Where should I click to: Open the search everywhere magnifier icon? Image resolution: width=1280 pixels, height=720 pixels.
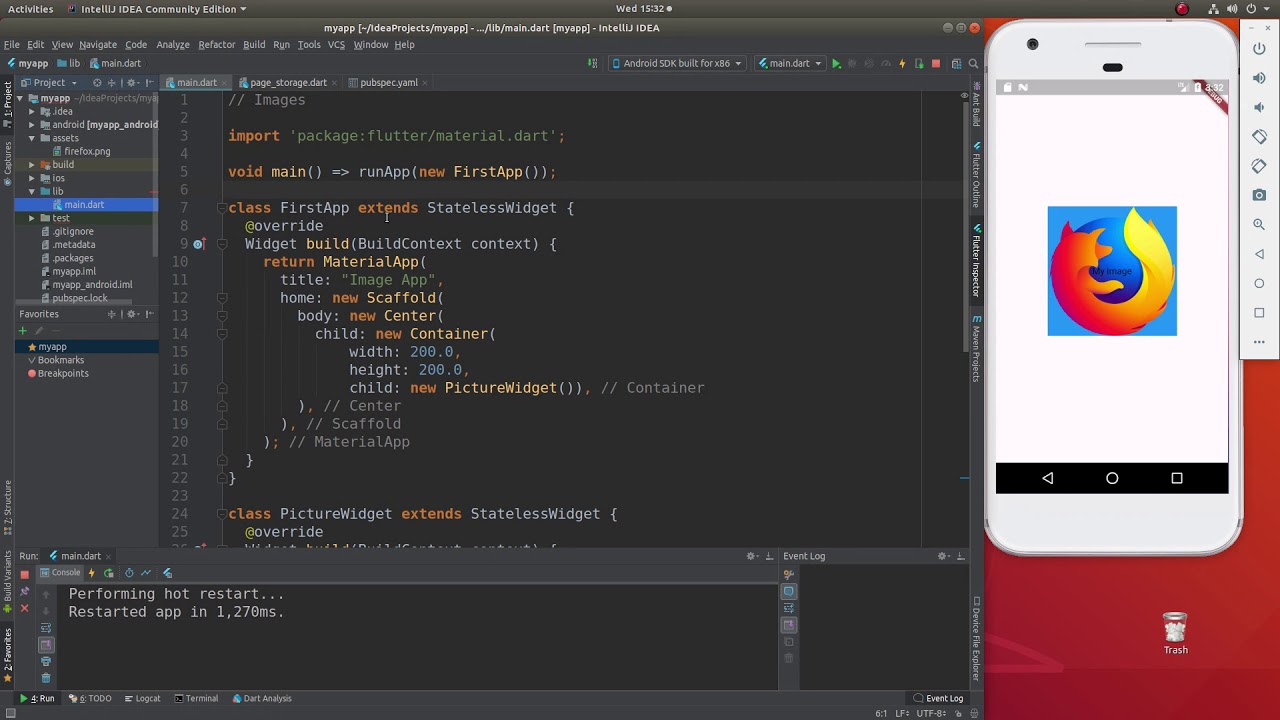click(973, 64)
